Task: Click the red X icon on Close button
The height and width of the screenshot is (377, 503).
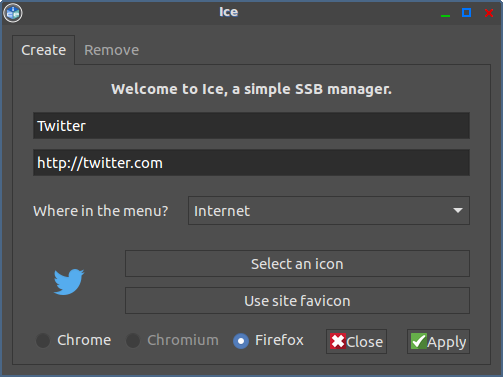Action: tap(338, 341)
